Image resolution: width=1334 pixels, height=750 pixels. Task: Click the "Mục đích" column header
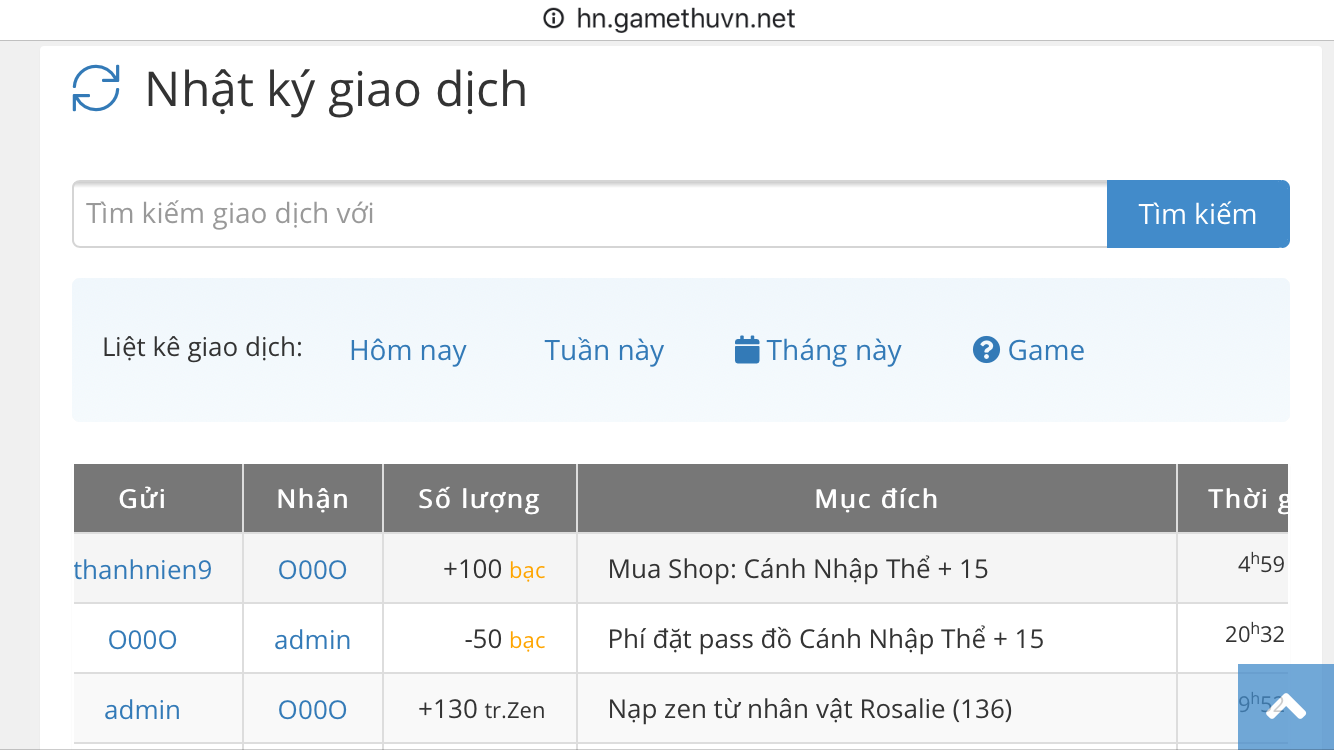tap(876, 497)
